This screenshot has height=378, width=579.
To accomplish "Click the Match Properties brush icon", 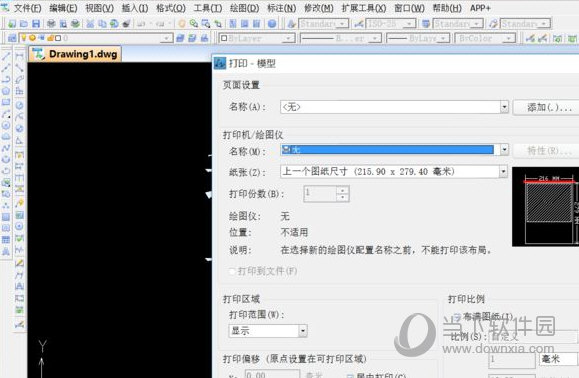I will (x=126, y=24).
